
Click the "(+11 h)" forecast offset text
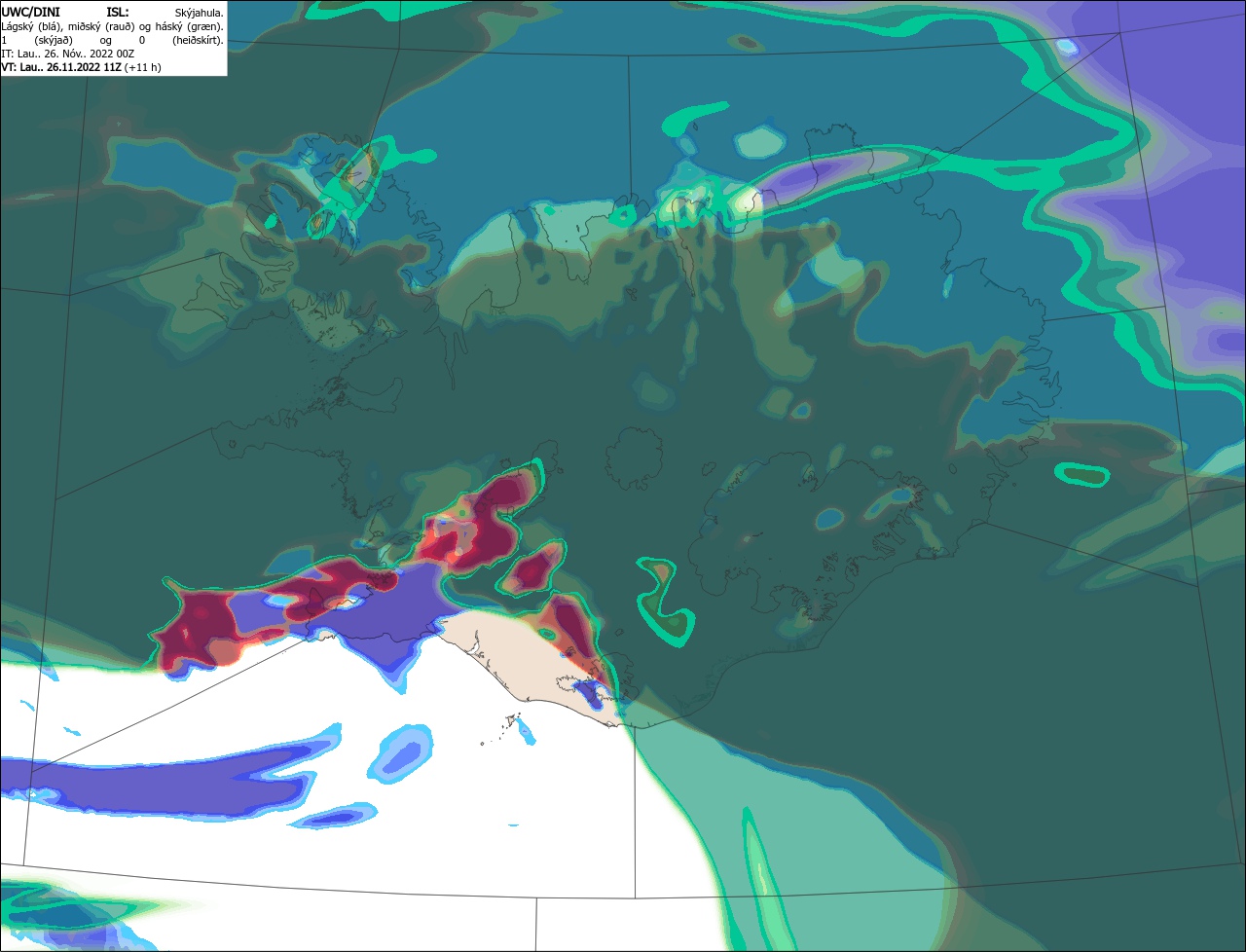coord(142,68)
